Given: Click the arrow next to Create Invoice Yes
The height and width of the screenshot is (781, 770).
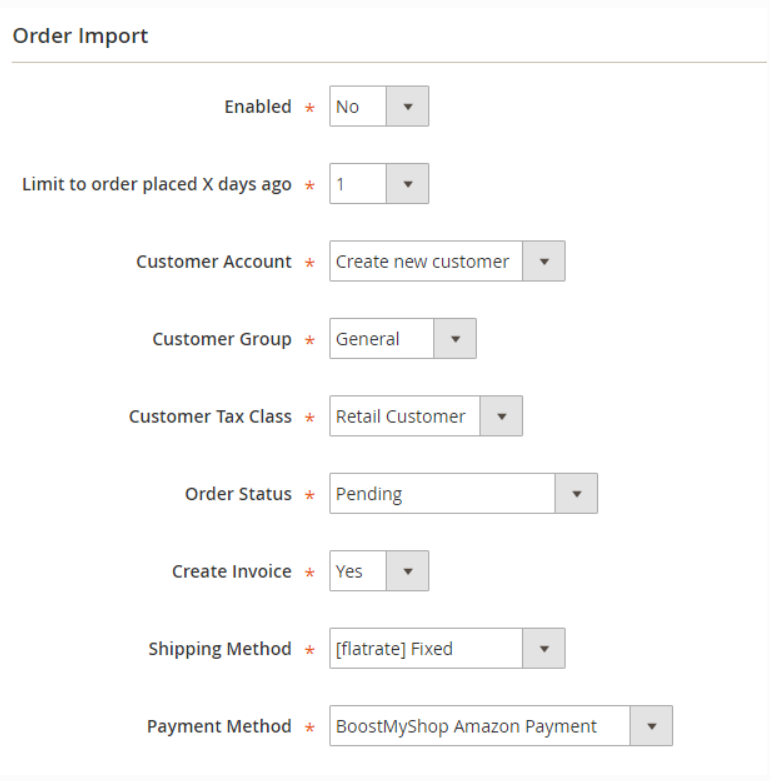Looking at the screenshot, I should tap(407, 571).
